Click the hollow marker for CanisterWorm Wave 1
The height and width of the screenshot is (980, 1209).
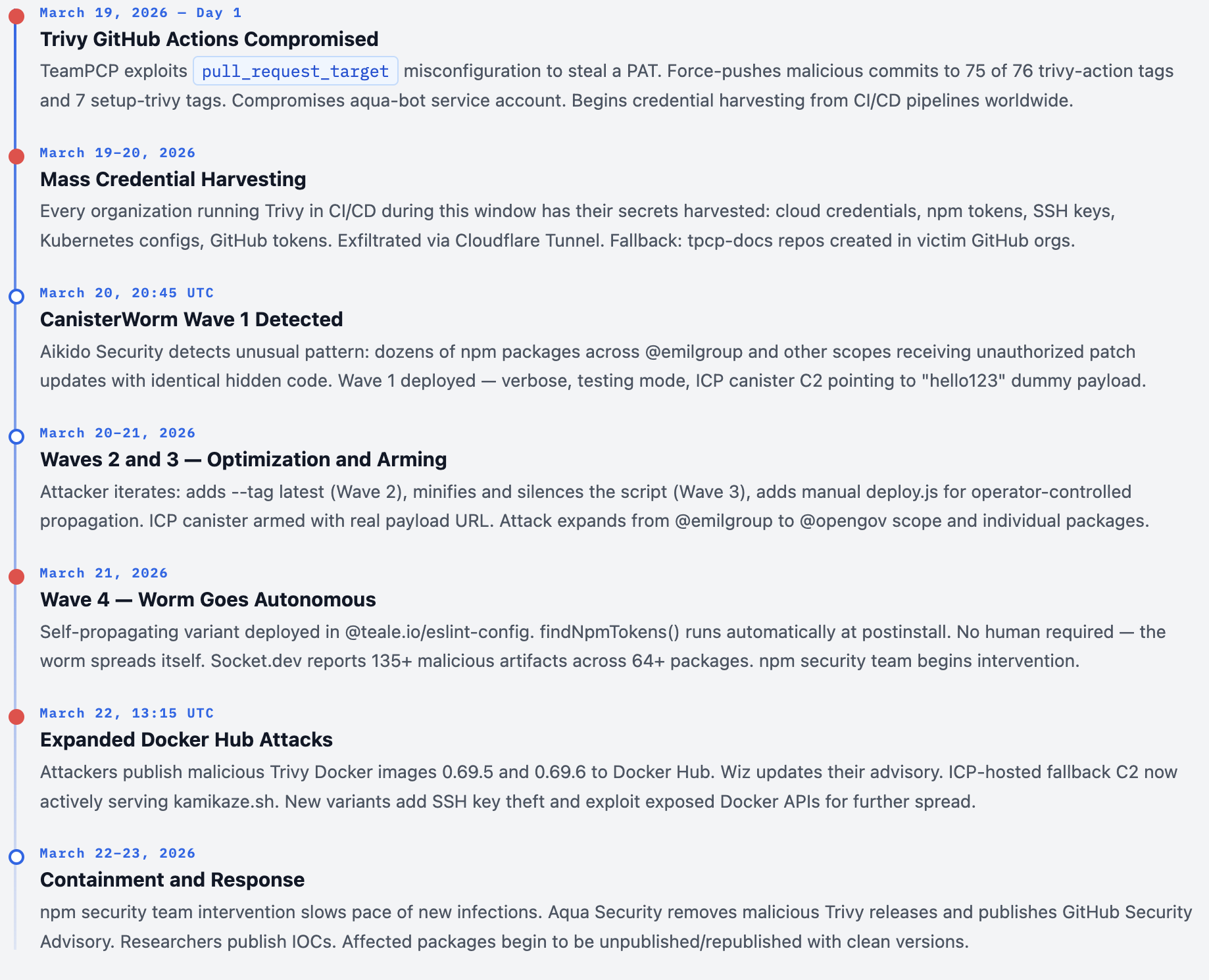(x=16, y=297)
